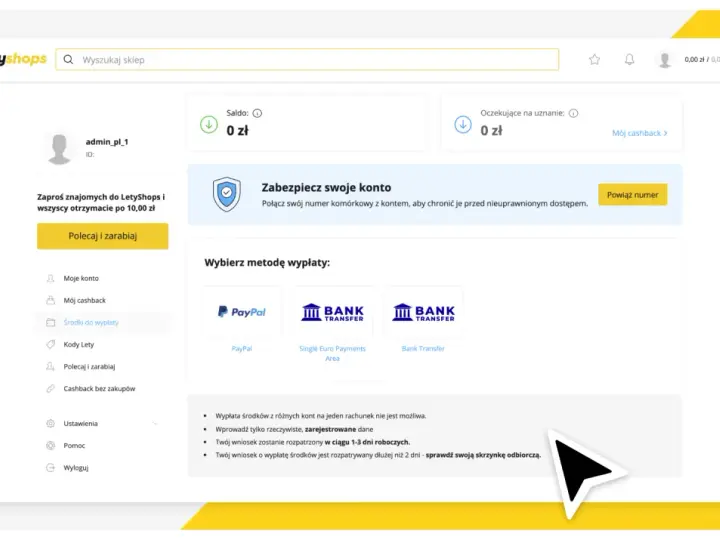
Task: Show info next to Oczekujące na uznanie
Action: (x=574, y=113)
